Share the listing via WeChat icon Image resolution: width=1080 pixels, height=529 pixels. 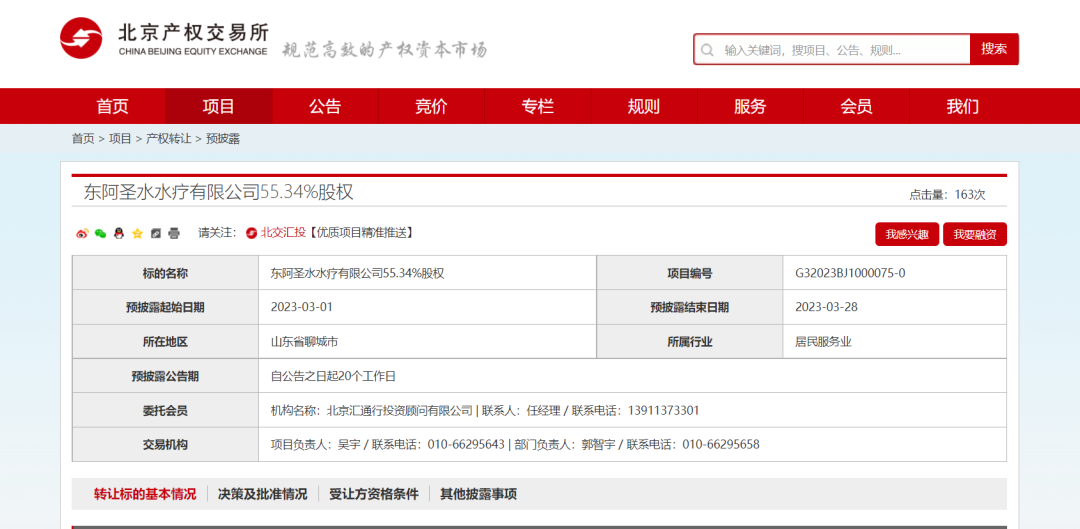click(101, 234)
